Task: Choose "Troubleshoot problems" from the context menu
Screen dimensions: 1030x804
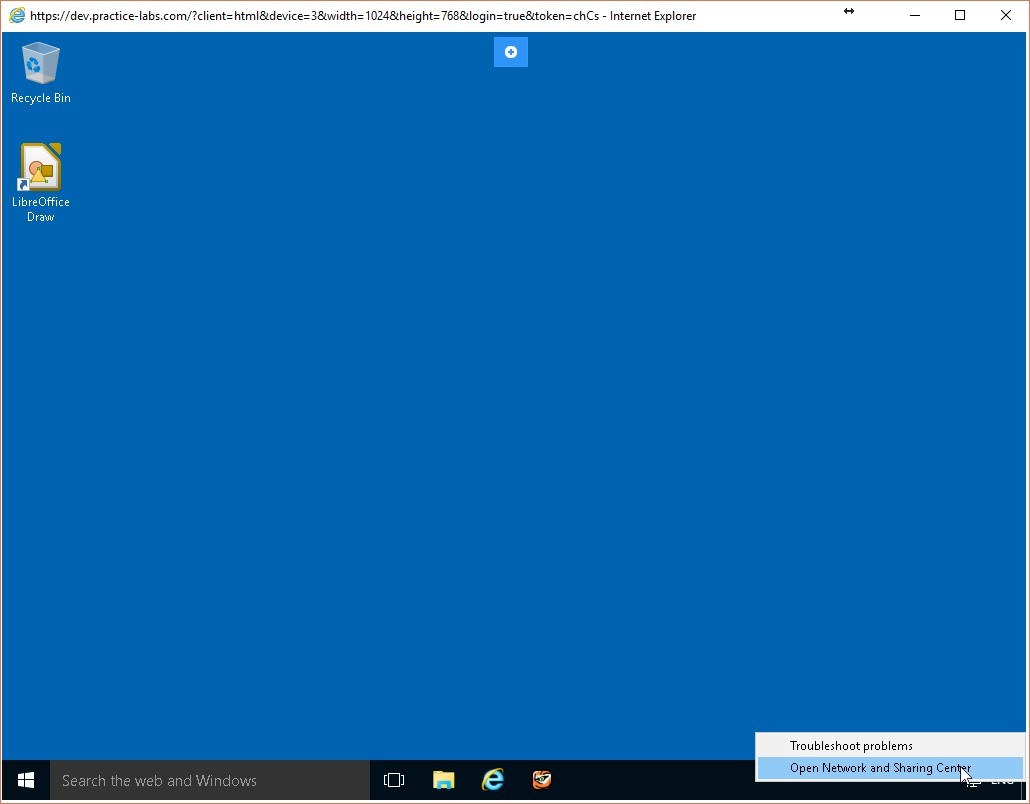Action: click(x=851, y=745)
